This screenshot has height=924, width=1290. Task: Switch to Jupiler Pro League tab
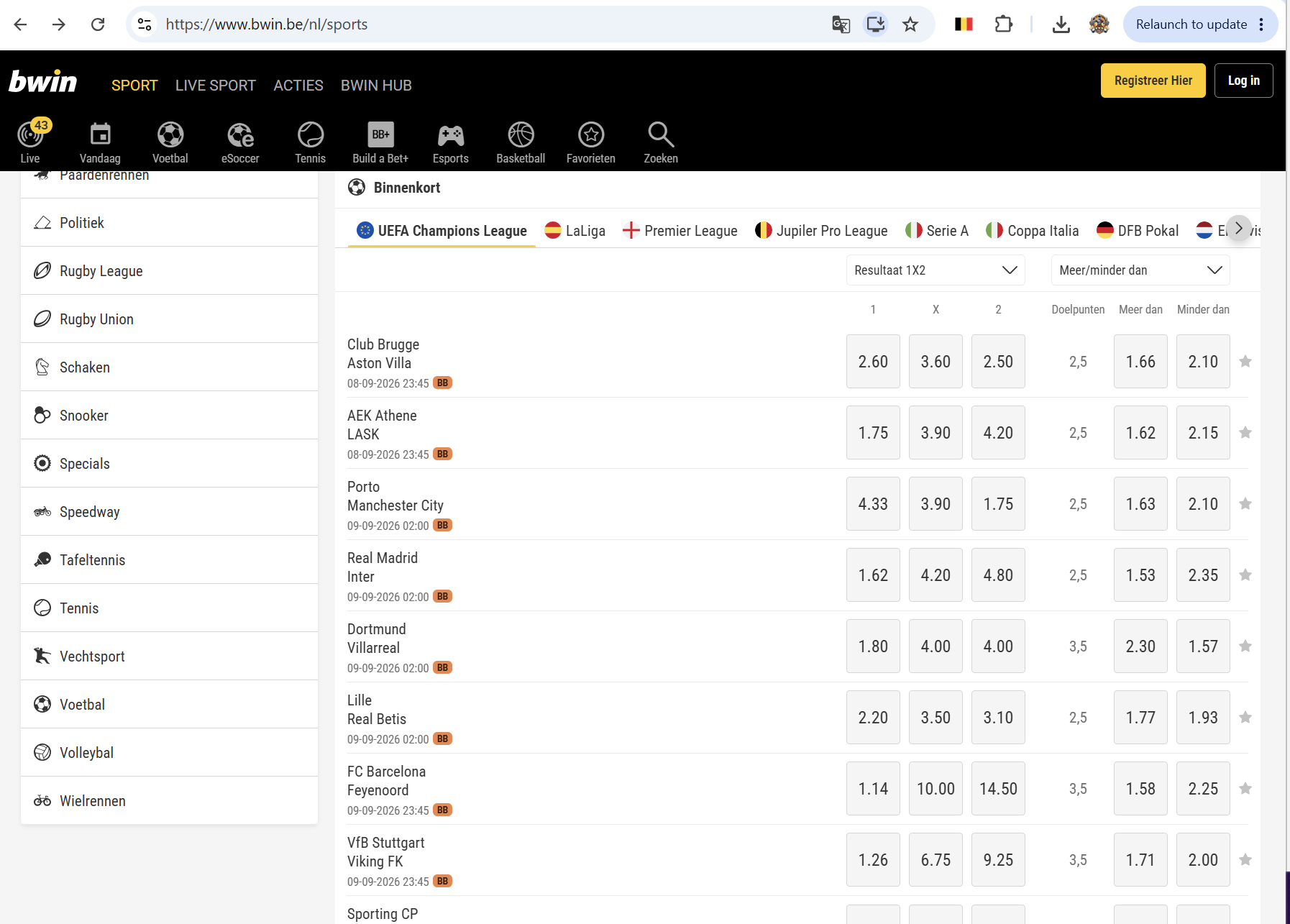[821, 231]
